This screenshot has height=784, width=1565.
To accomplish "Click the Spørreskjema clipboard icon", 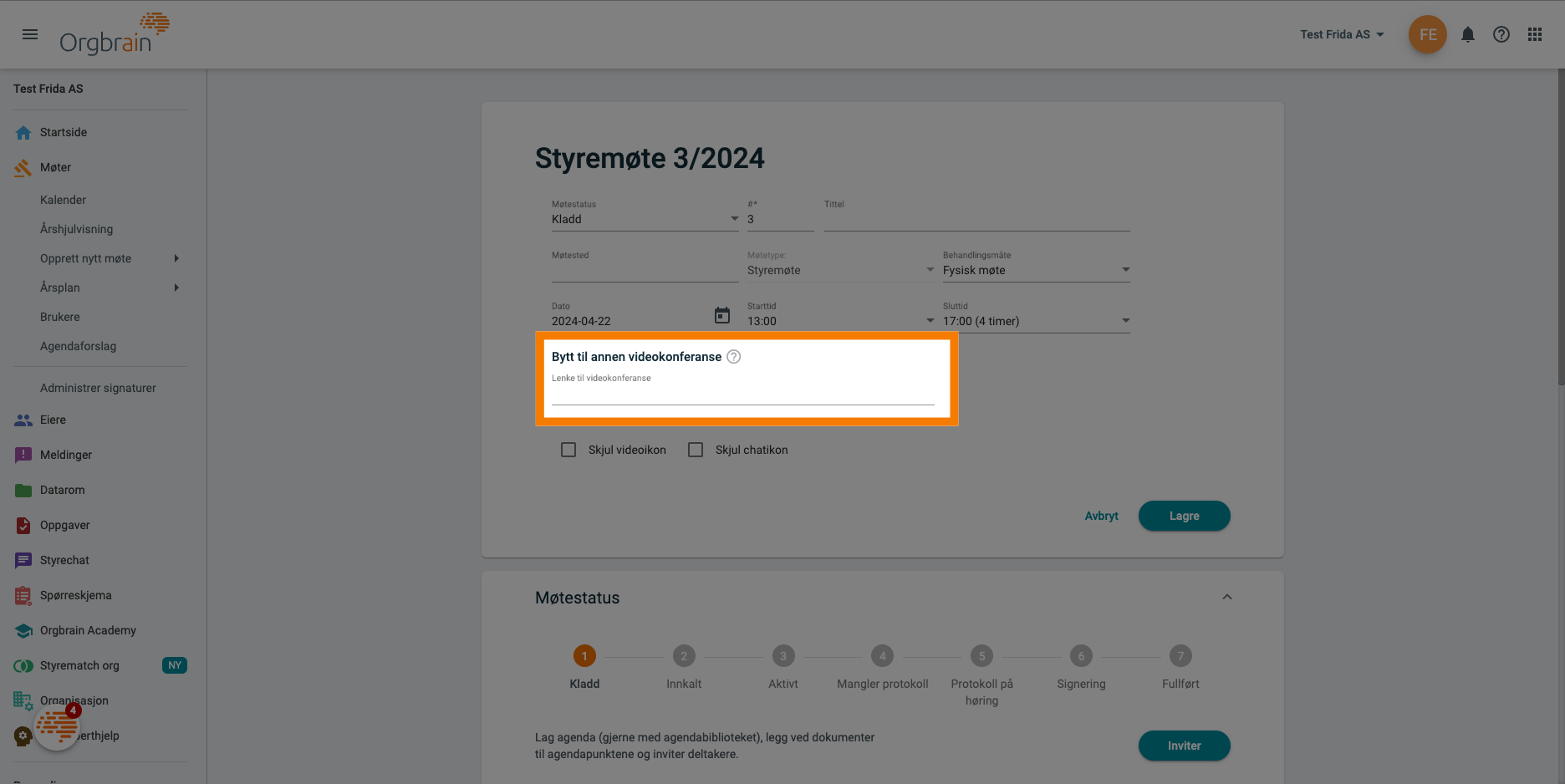I will 23,595.
